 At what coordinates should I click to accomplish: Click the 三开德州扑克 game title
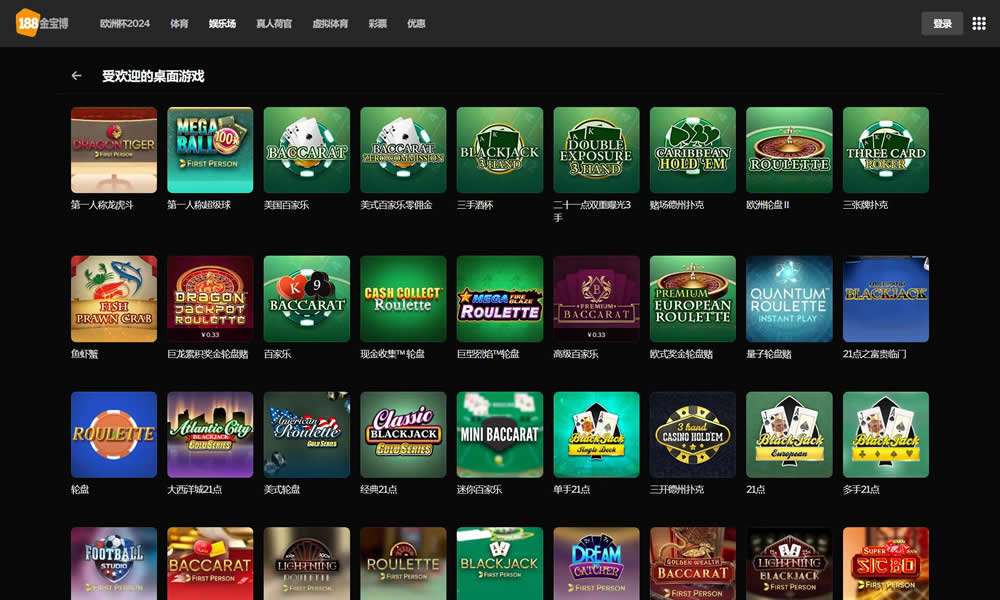pos(677,490)
